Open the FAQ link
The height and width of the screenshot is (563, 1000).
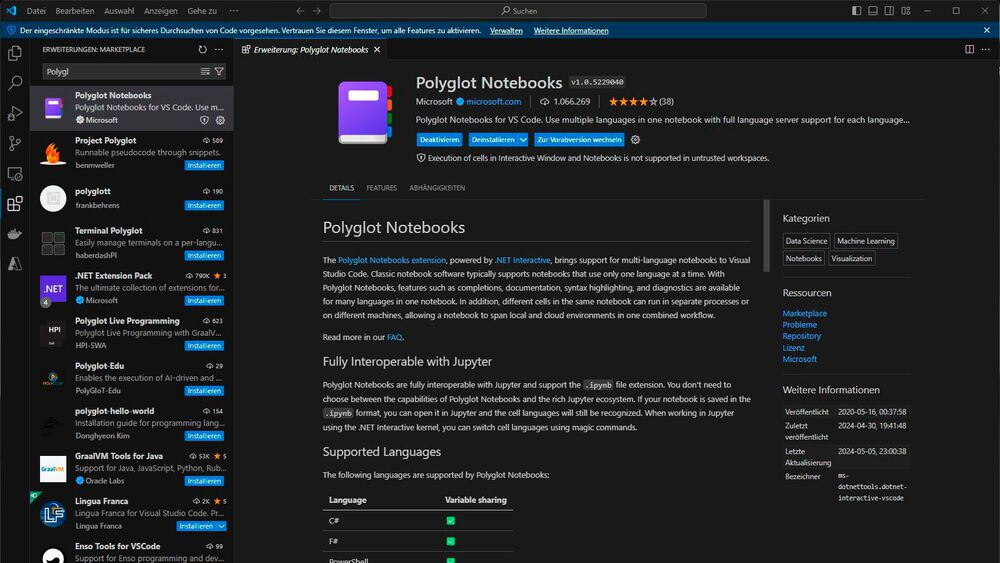pyautogui.click(x=395, y=337)
